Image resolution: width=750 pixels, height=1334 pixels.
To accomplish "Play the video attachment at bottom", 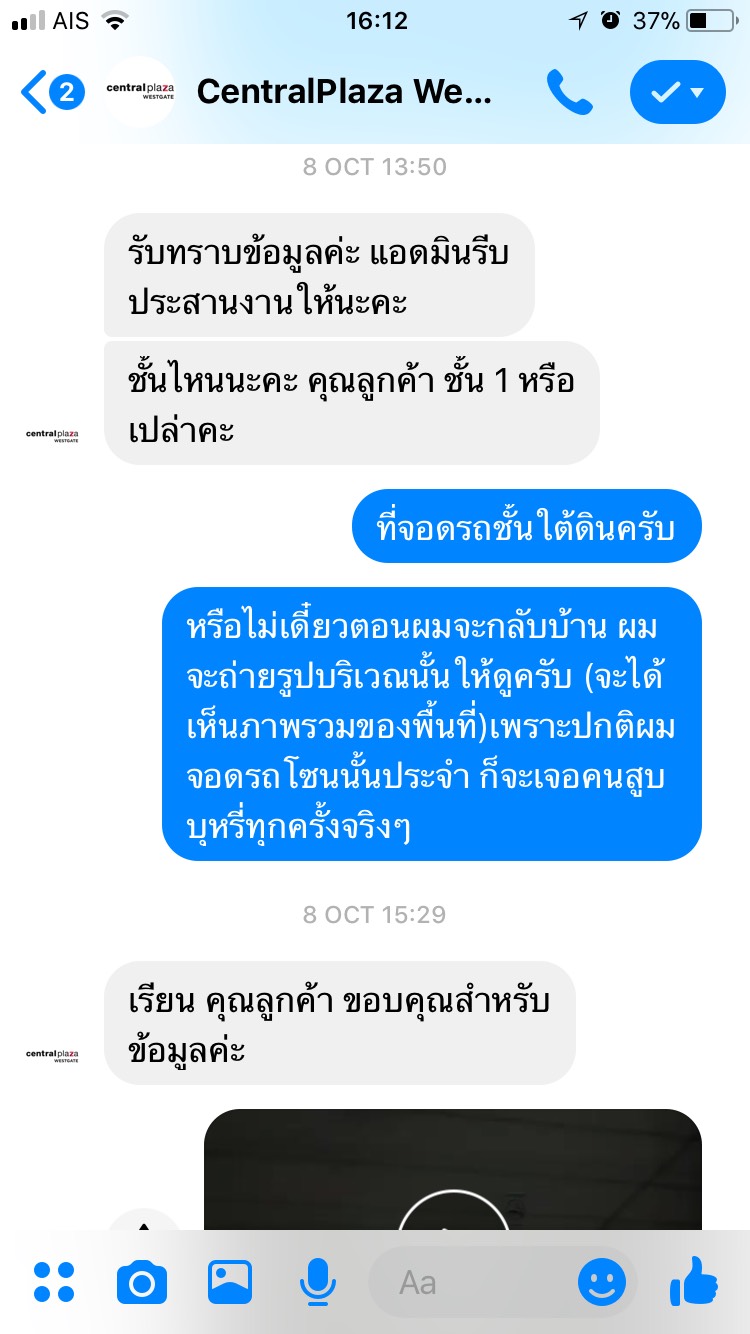I will (x=453, y=1210).
